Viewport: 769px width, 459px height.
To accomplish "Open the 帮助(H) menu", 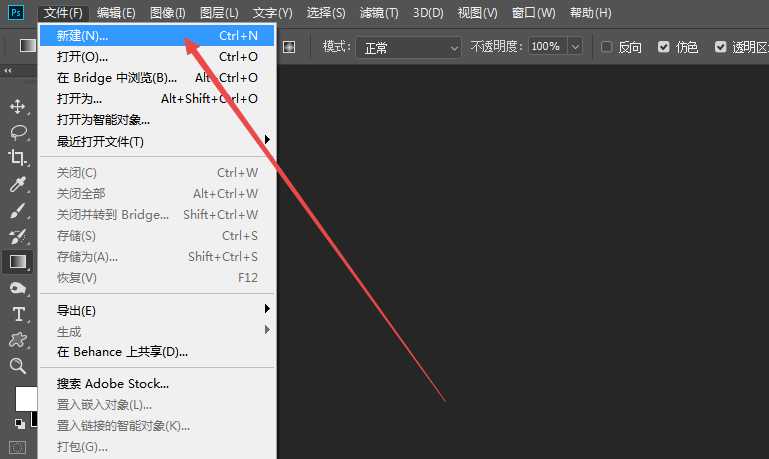I will pyautogui.click(x=590, y=13).
